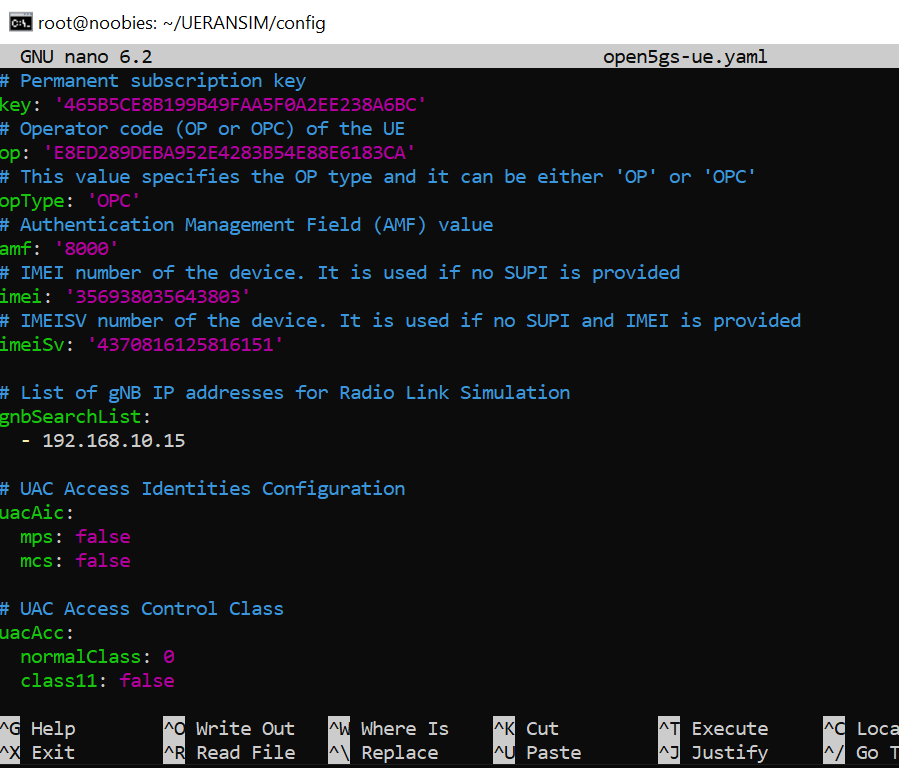Place cursor on the class11 false value
Viewport: 899px width, 768px height.
[147, 680]
